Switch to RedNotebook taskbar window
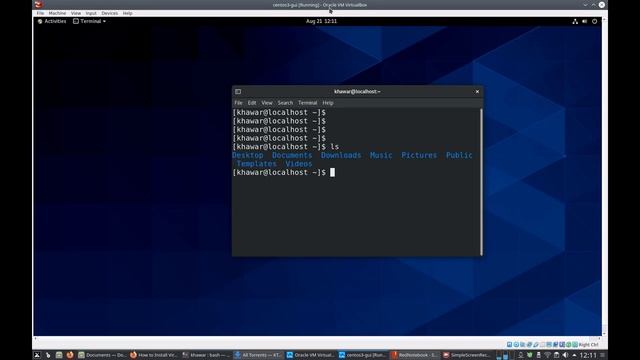The height and width of the screenshot is (360, 640). [x=414, y=355]
